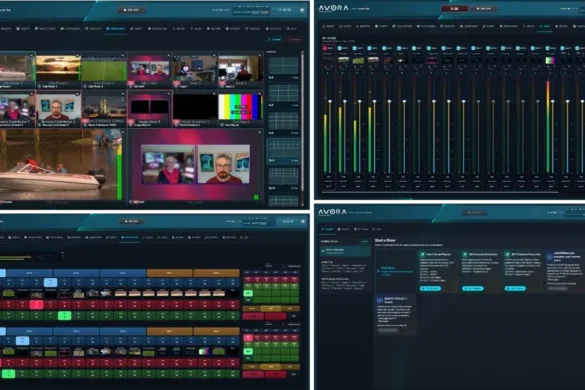Click ON AIR button in multiviewer window
This screenshot has width=585, height=390.
(131, 10)
